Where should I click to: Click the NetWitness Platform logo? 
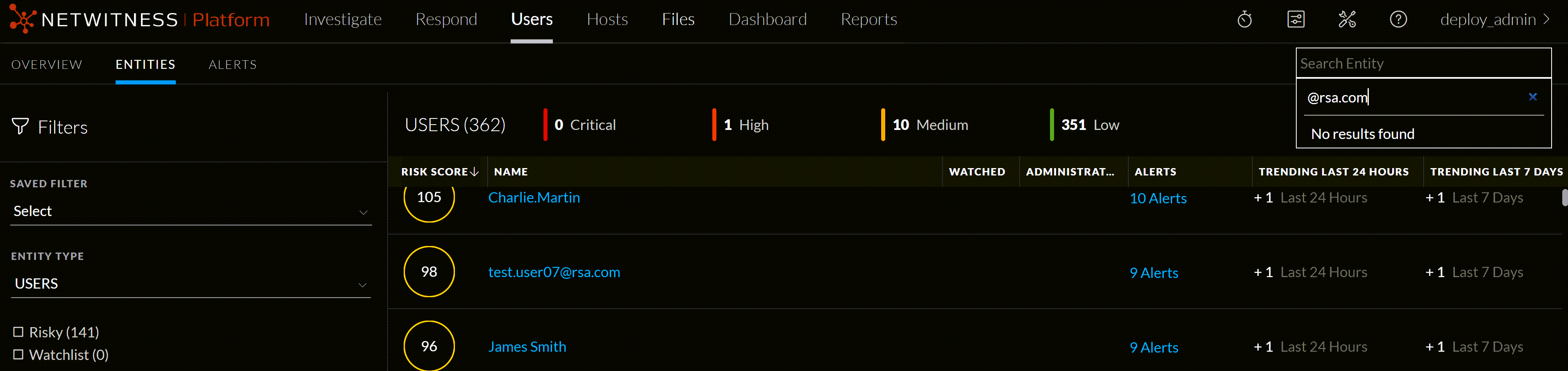pyautogui.click(x=139, y=20)
